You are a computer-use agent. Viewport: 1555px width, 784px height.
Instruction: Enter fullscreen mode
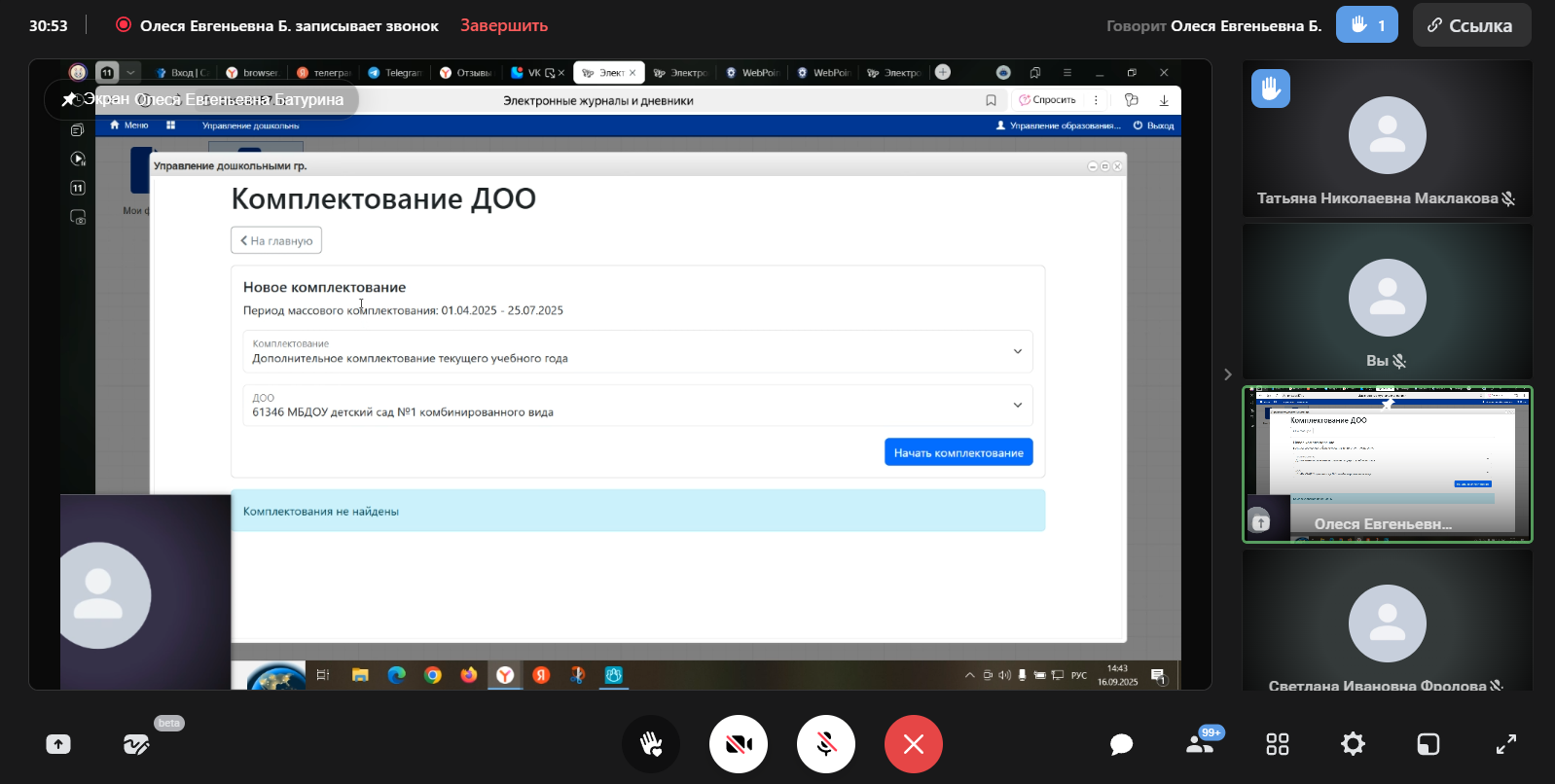pyautogui.click(x=1505, y=745)
